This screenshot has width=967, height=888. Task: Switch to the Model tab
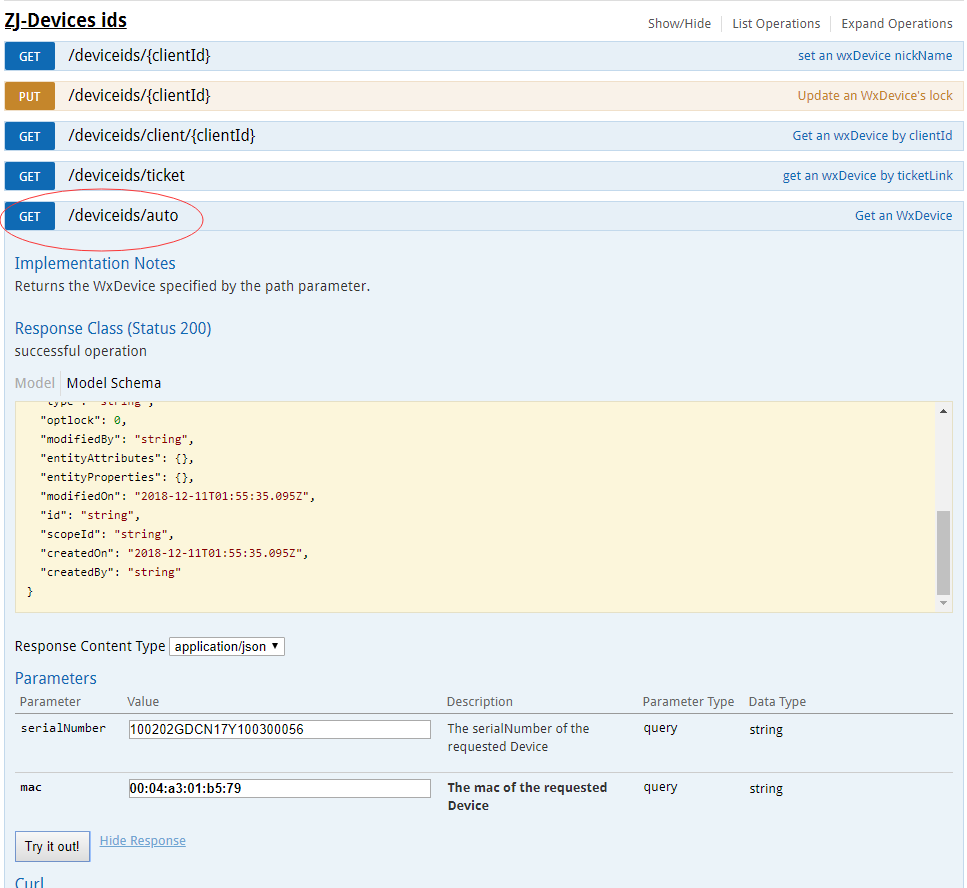coord(35,383)
